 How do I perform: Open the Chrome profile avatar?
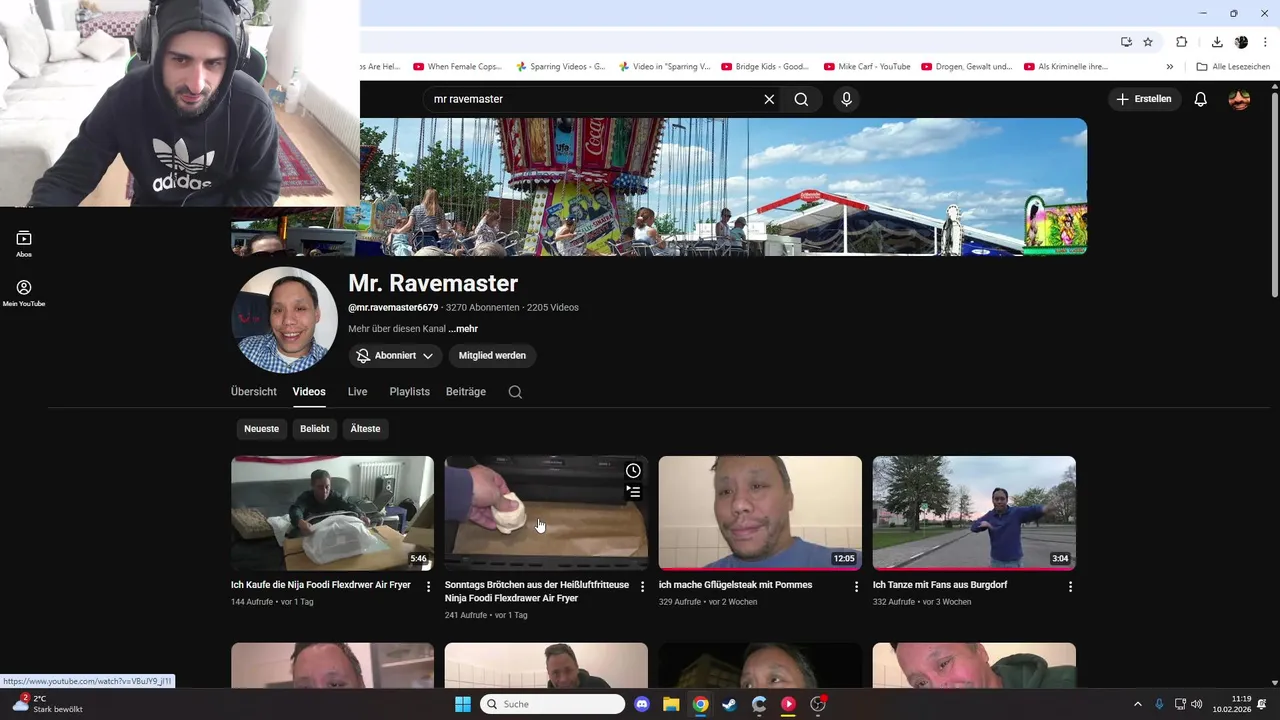1241,42
